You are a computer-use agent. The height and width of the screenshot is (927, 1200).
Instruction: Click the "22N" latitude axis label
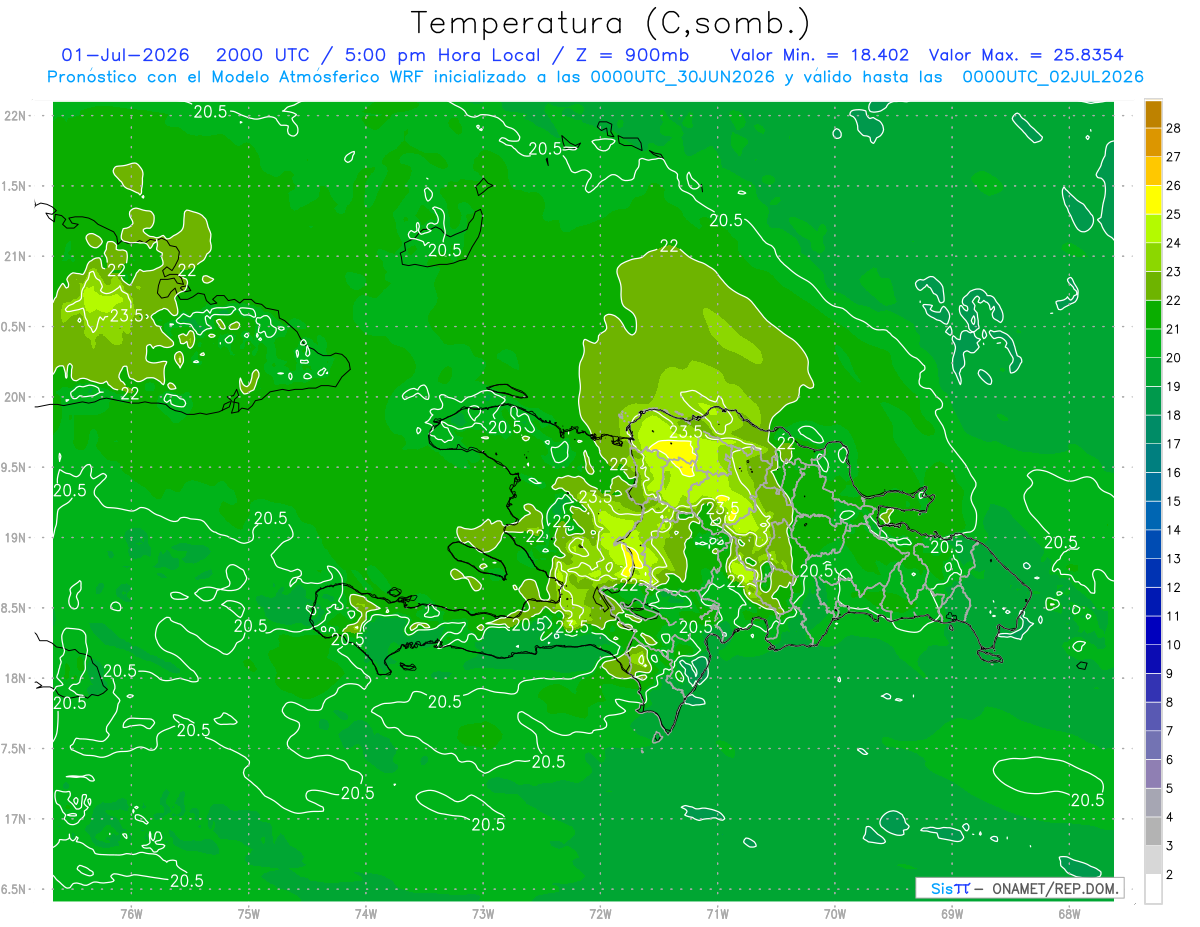click(15, 115)
